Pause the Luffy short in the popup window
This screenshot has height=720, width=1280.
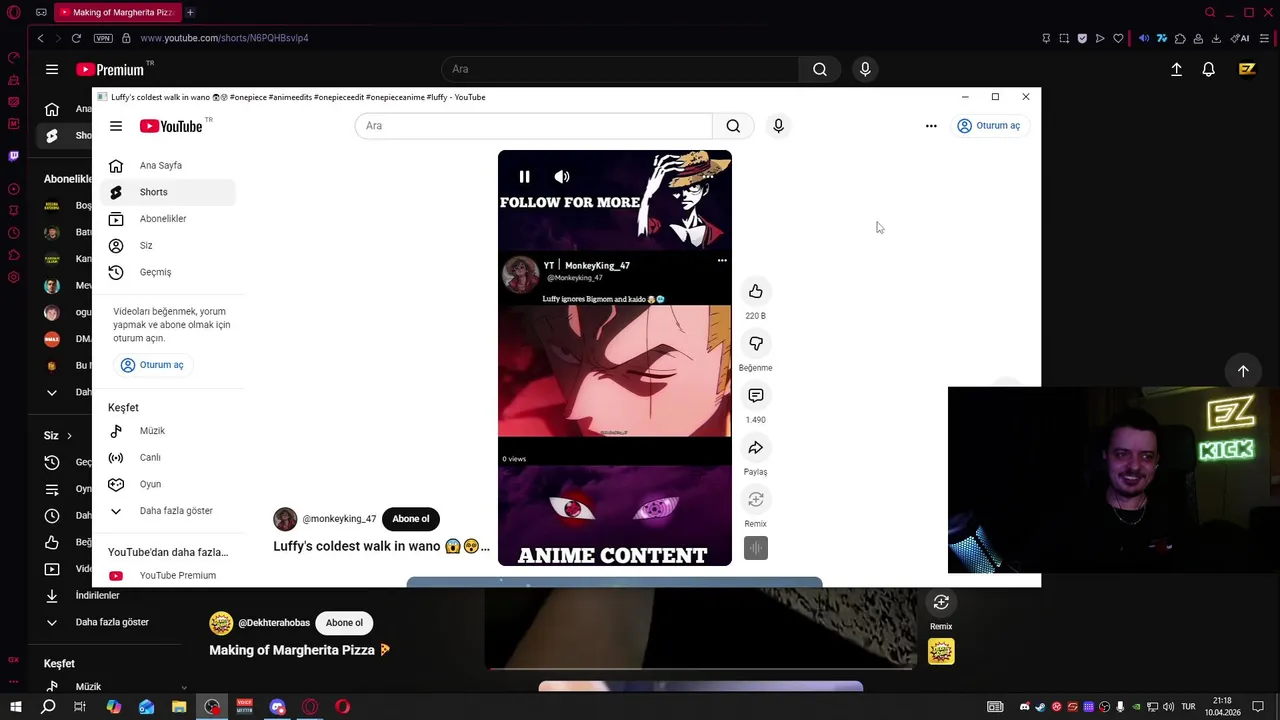(524, 177)
